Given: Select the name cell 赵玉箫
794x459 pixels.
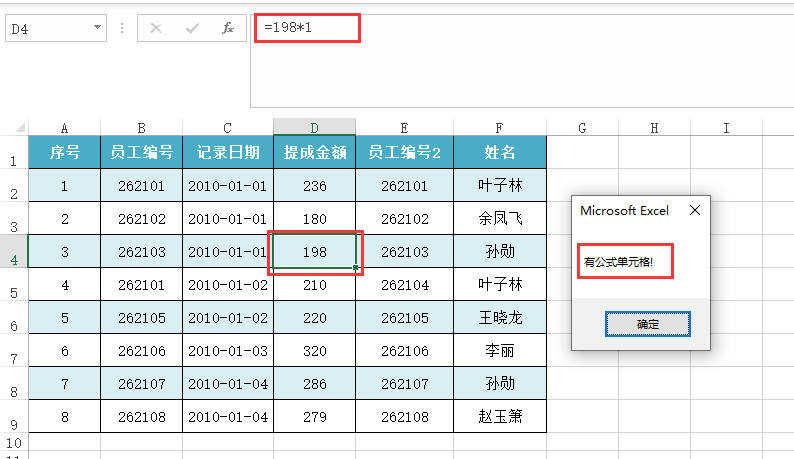Looking at the screenshot, I should click(x=500, y=416).
